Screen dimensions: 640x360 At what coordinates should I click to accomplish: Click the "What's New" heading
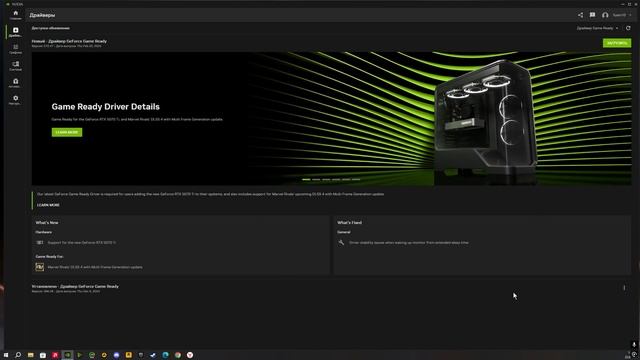(x=47, y=222)
